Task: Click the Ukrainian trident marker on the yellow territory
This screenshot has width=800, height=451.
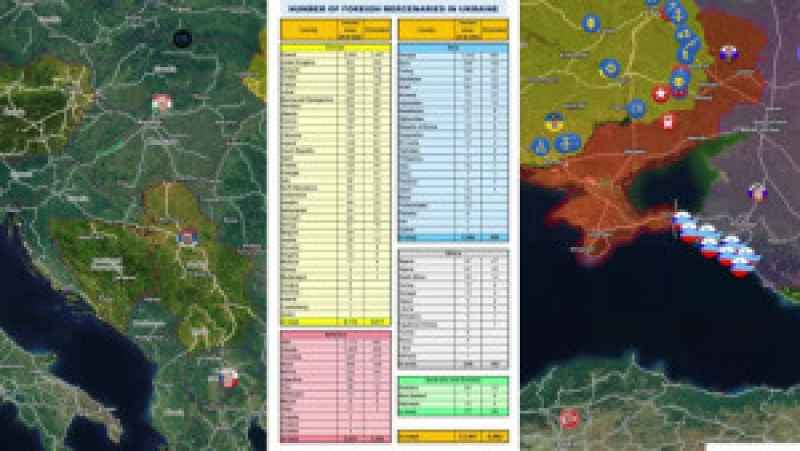Action: point(552,123)
